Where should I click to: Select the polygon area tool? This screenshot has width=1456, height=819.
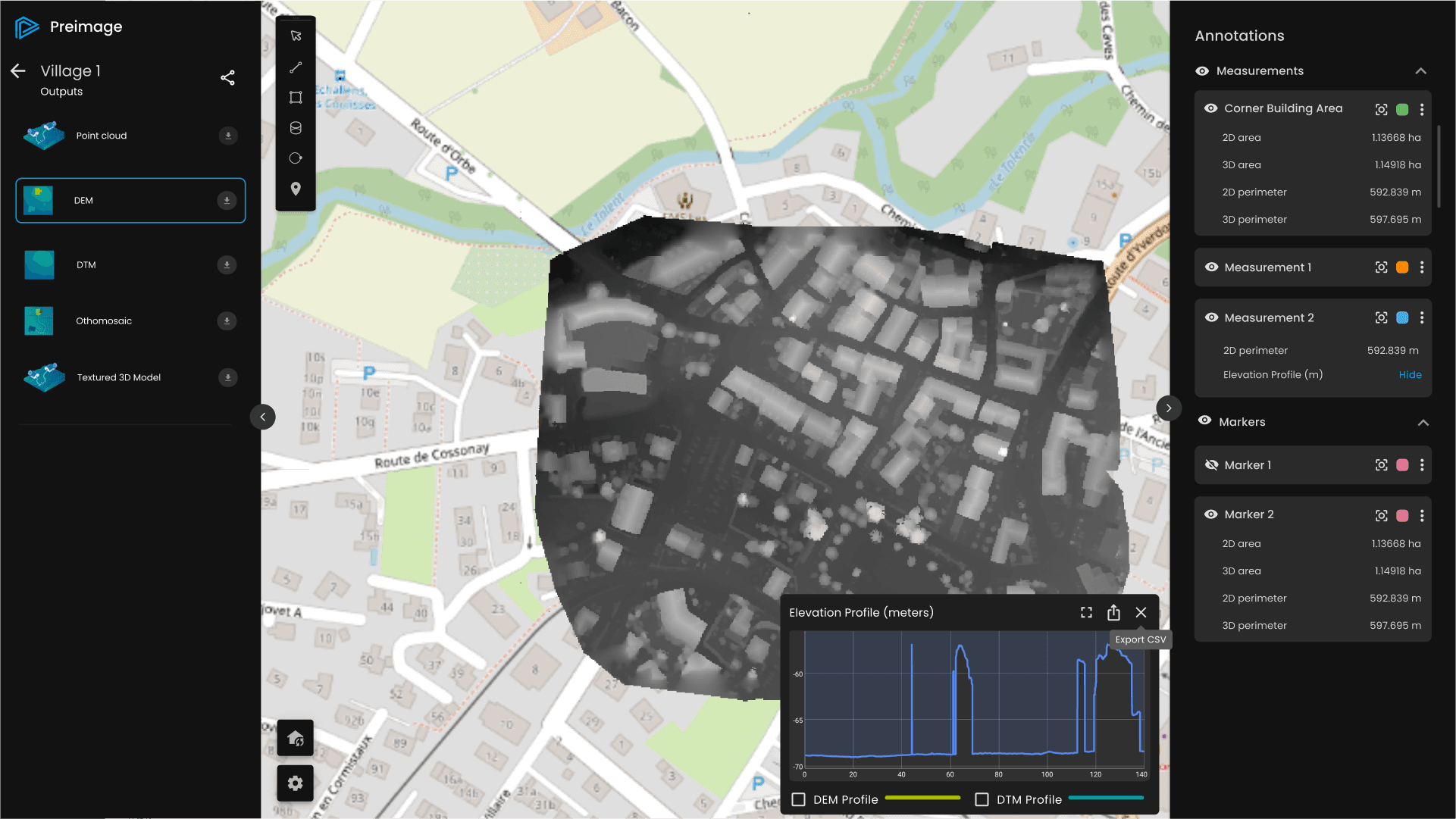click(x=296, y=98)
